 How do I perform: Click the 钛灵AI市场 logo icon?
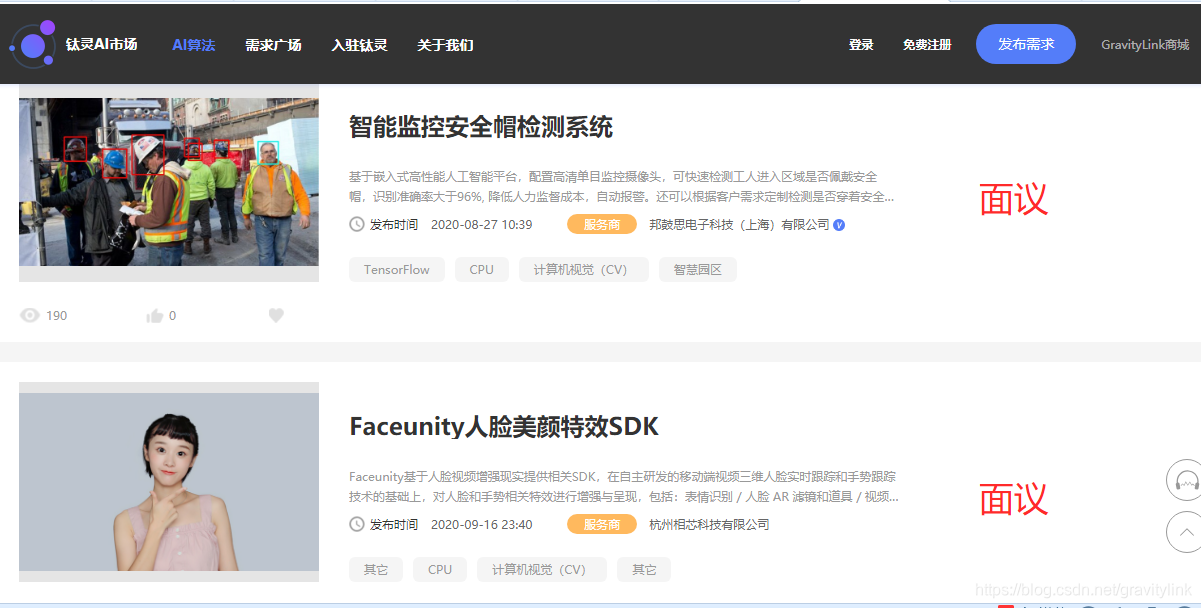click(32, 44)
